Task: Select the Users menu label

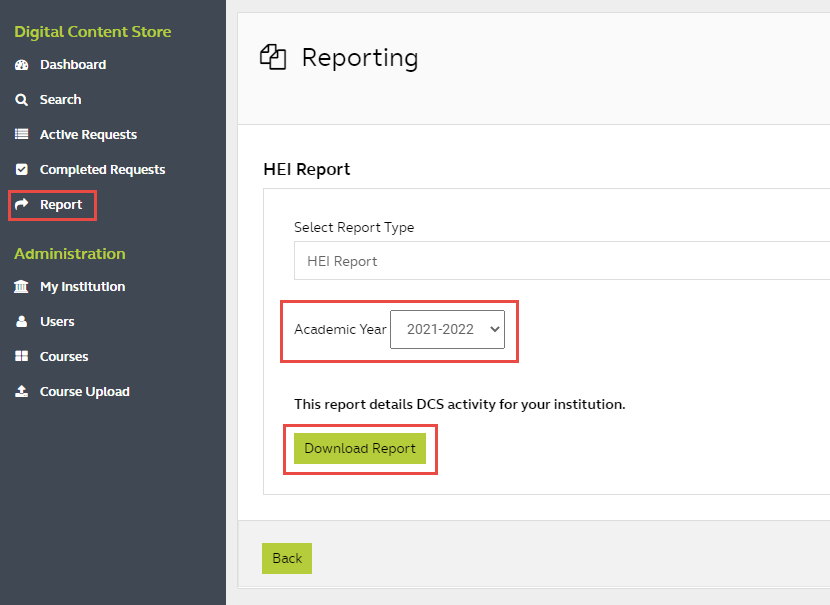Action: click(x=57, y=322)
